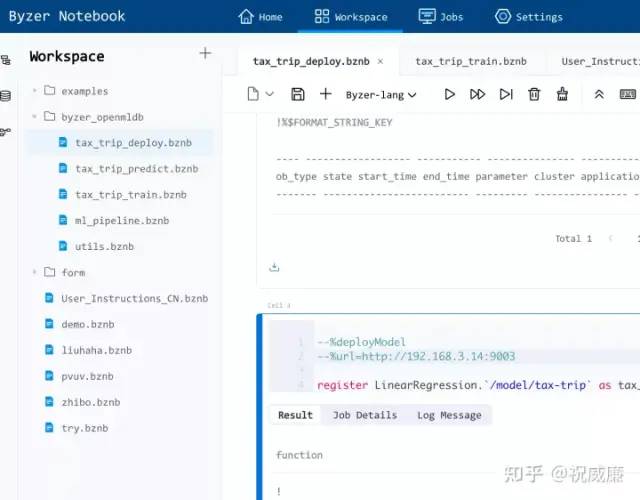Open ml_pipeline.bznb notebook file
Screen dimensions: 640x500
(x=122, y=220)
